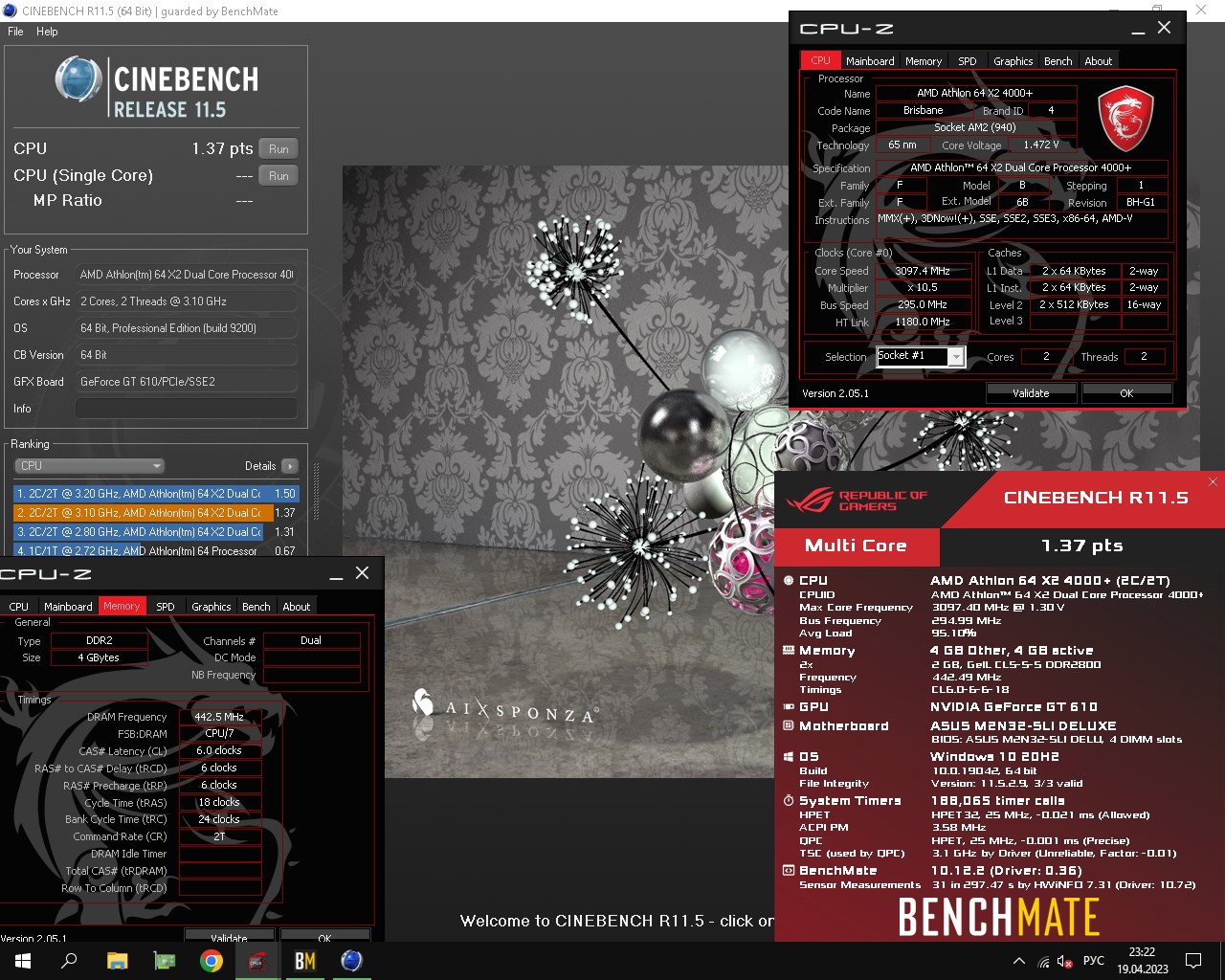The height and width of the screenshot is (980, 1225).
Task: Open Graphics tab in top CPU-Z window
Action: tap(1013, 60)
